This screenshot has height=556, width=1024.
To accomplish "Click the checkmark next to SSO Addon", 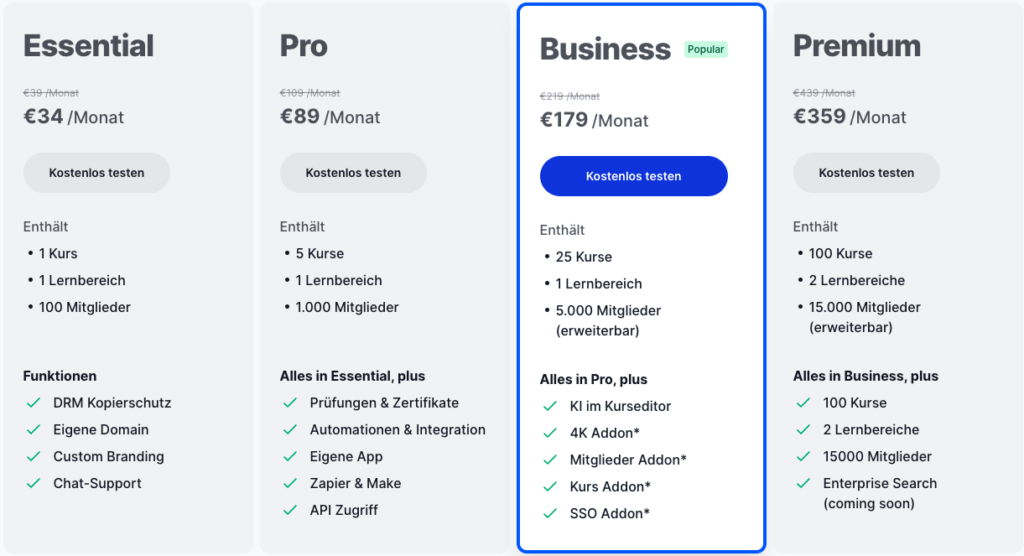I will [549, 514].
